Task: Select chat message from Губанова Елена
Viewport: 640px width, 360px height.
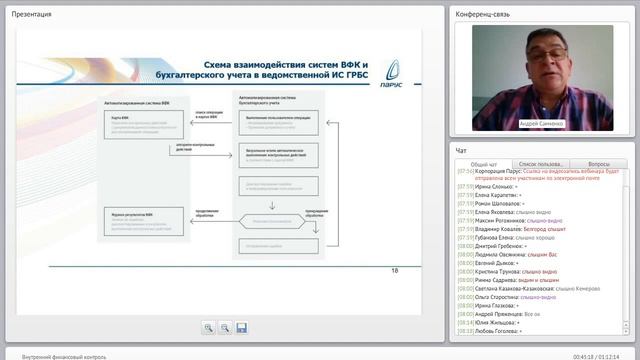Action: click(x=506, y=238)
